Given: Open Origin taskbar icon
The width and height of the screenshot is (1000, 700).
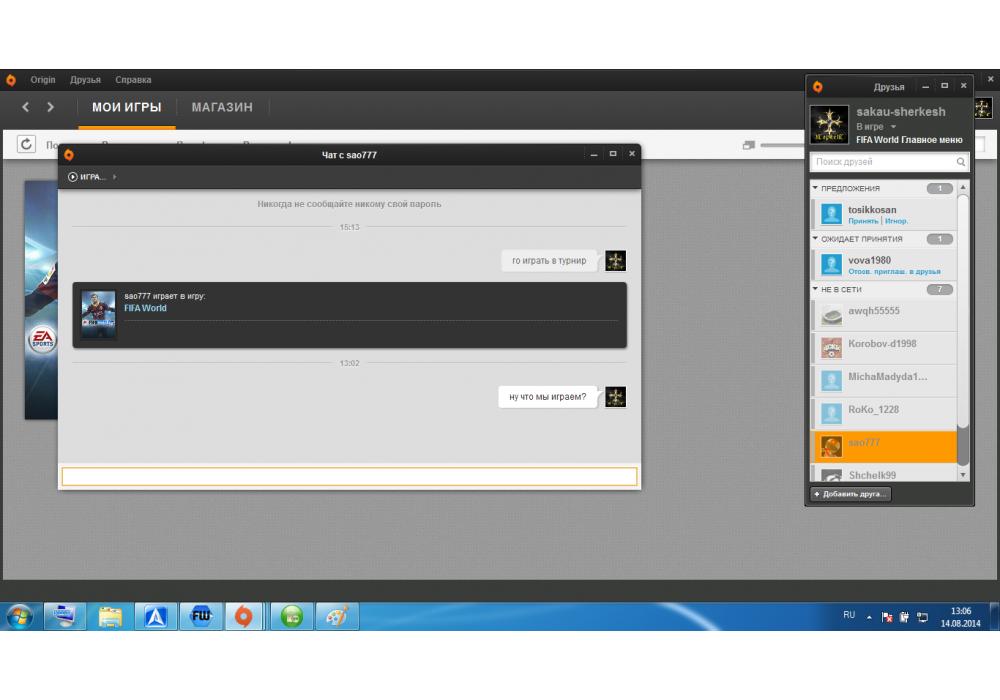Looking at the screenshot, I should (244, 616).
